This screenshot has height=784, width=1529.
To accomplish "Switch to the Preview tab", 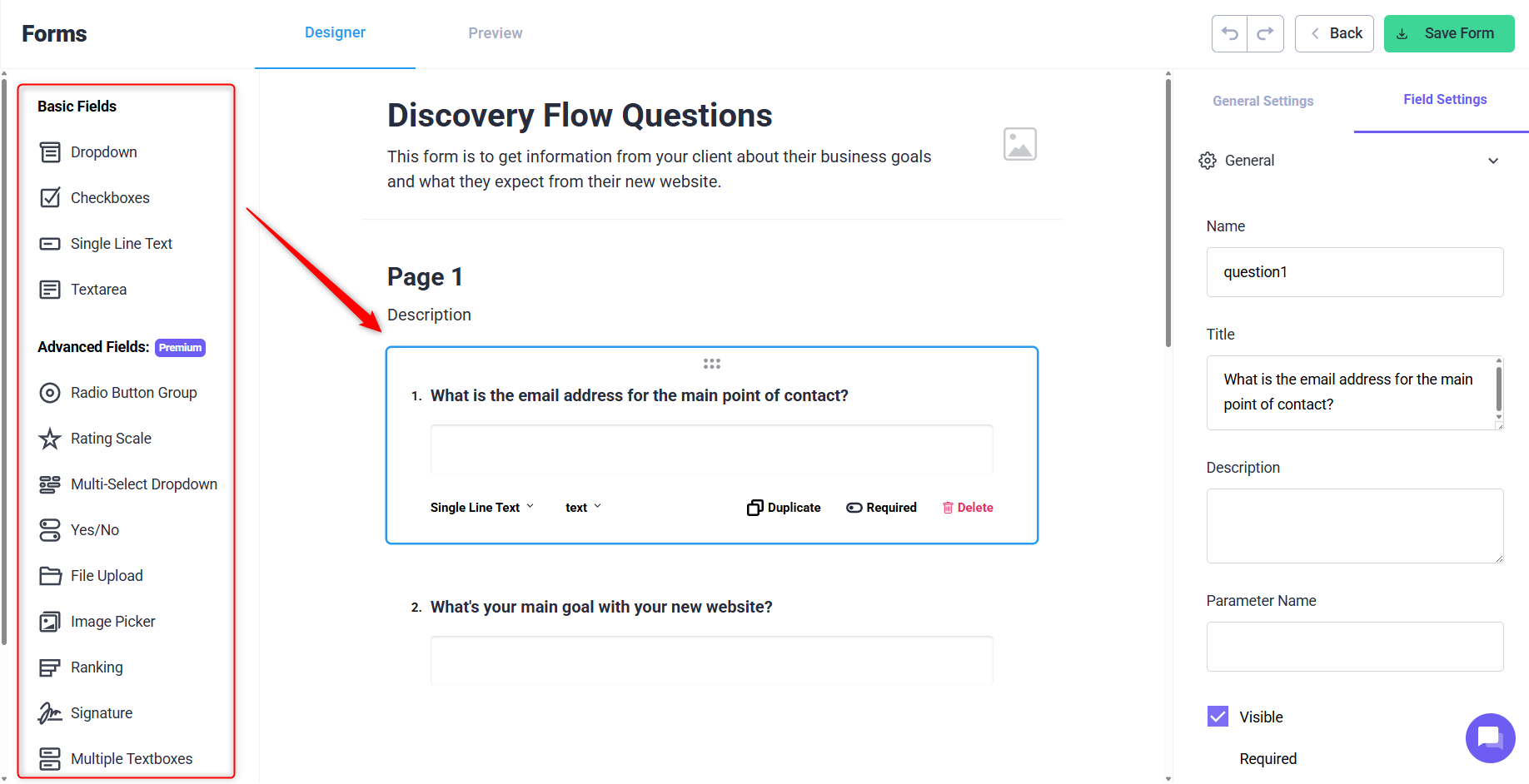I will pyautogui.click(x=495, y=33).
